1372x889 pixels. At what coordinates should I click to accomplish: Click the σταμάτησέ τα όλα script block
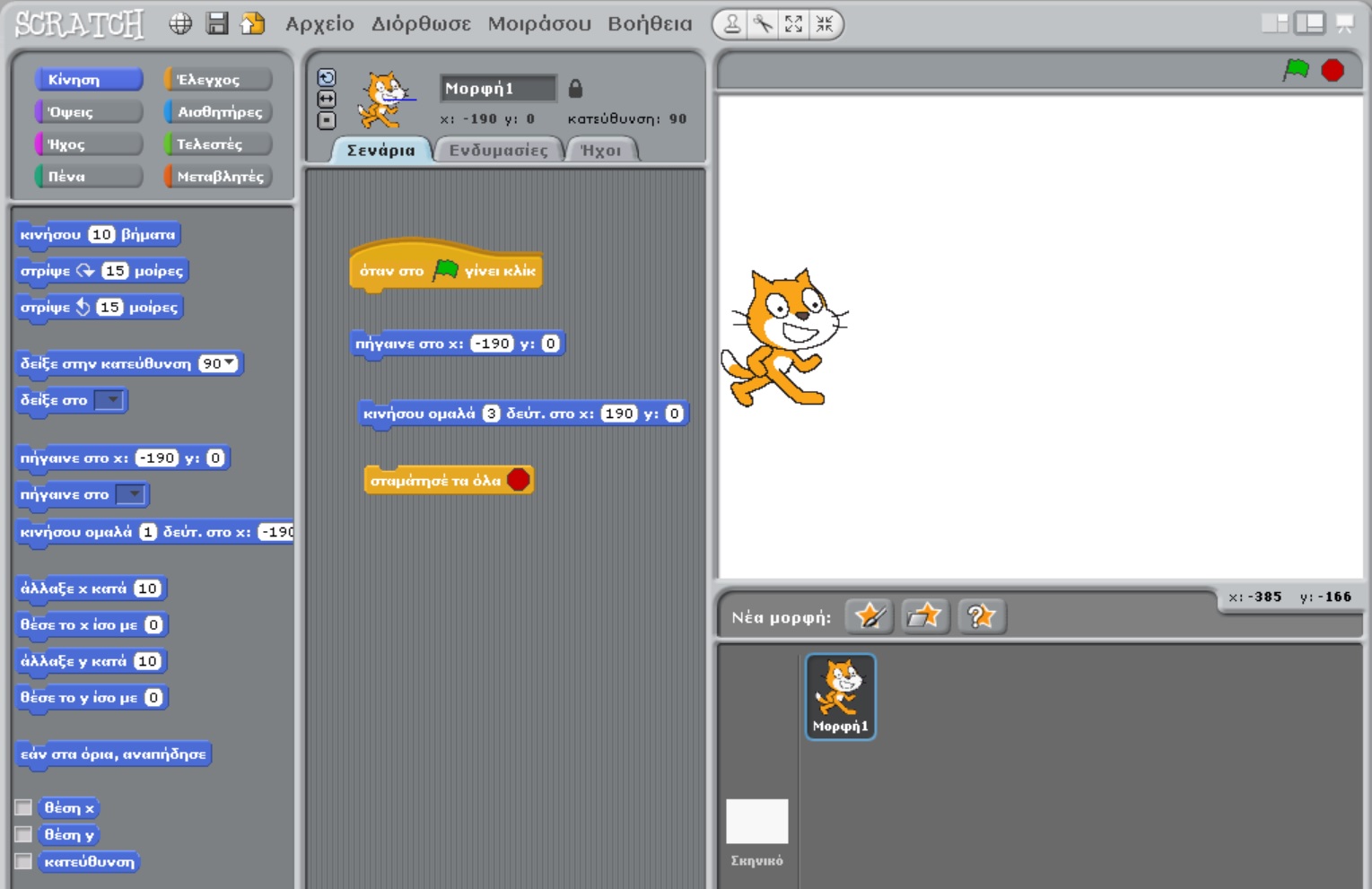tap(449, 481)
